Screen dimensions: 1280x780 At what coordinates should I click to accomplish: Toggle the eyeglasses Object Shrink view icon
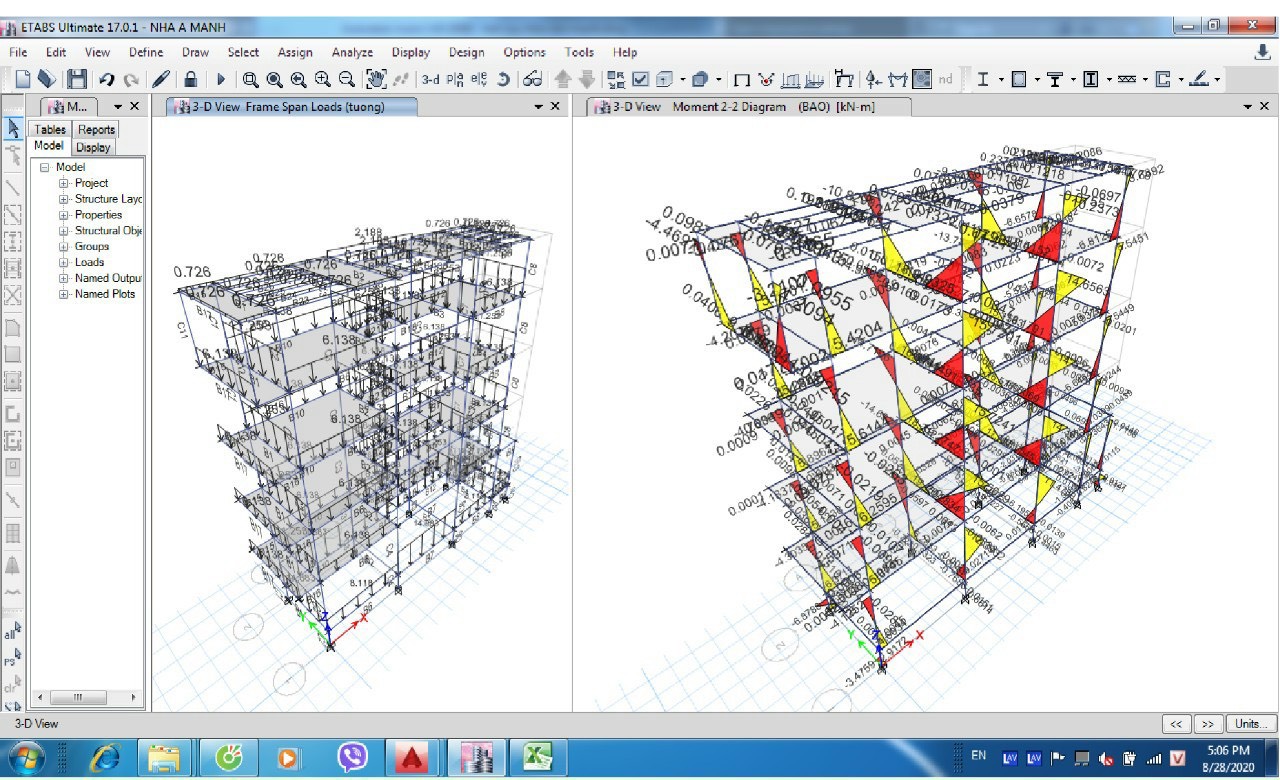point(533,79)
